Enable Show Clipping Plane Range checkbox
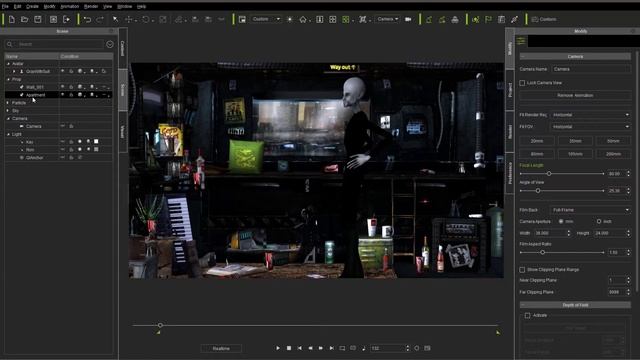 [522, 270]
